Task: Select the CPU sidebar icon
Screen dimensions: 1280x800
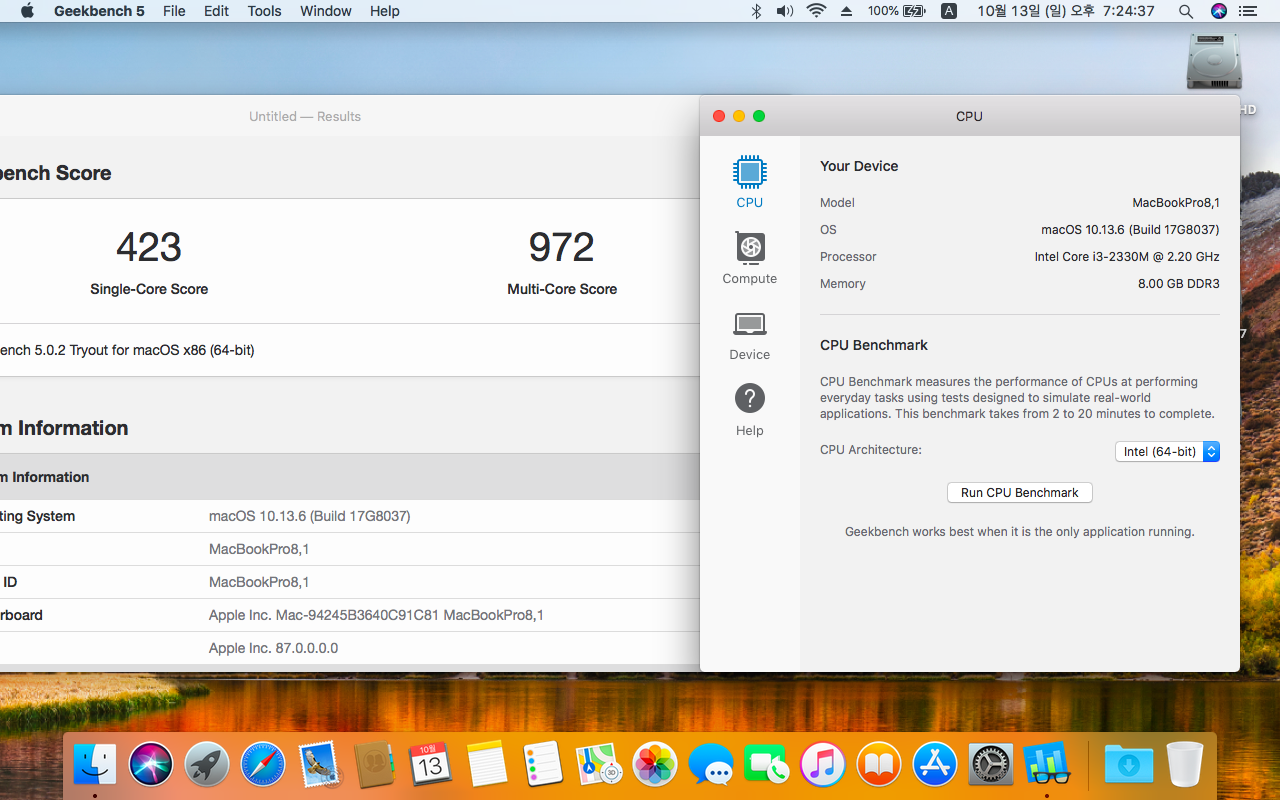Action: click(x=750, y=182)
